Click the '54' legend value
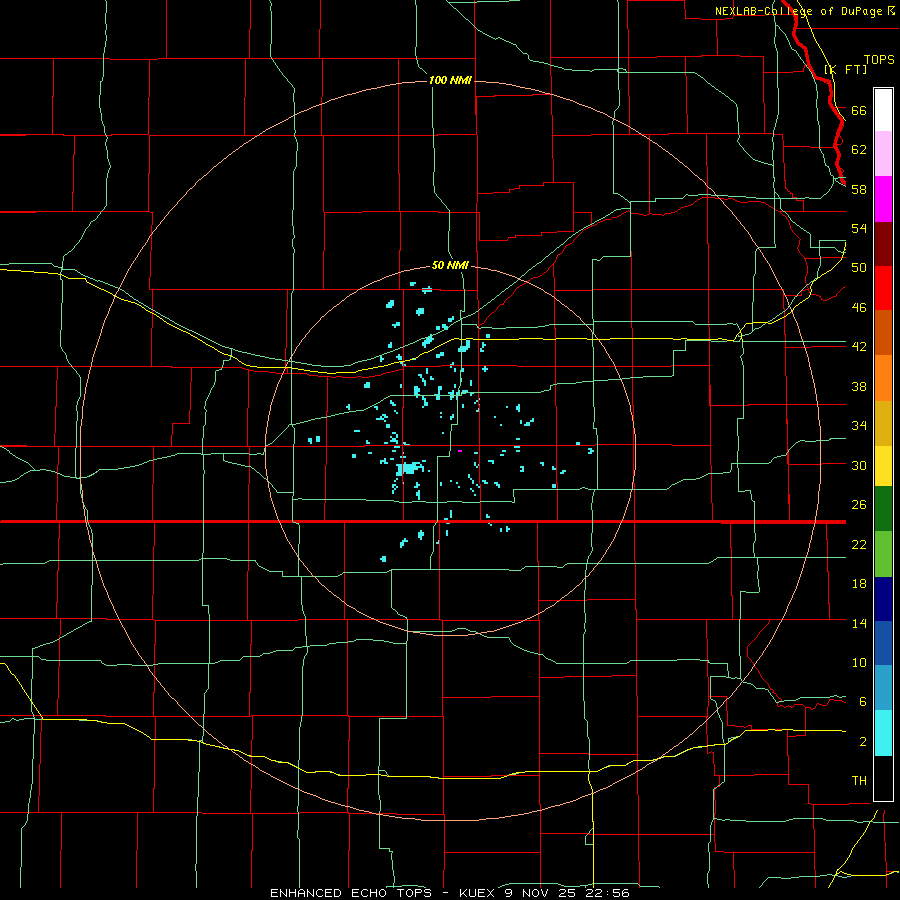The image size is (900, 900). click(859, 228)
